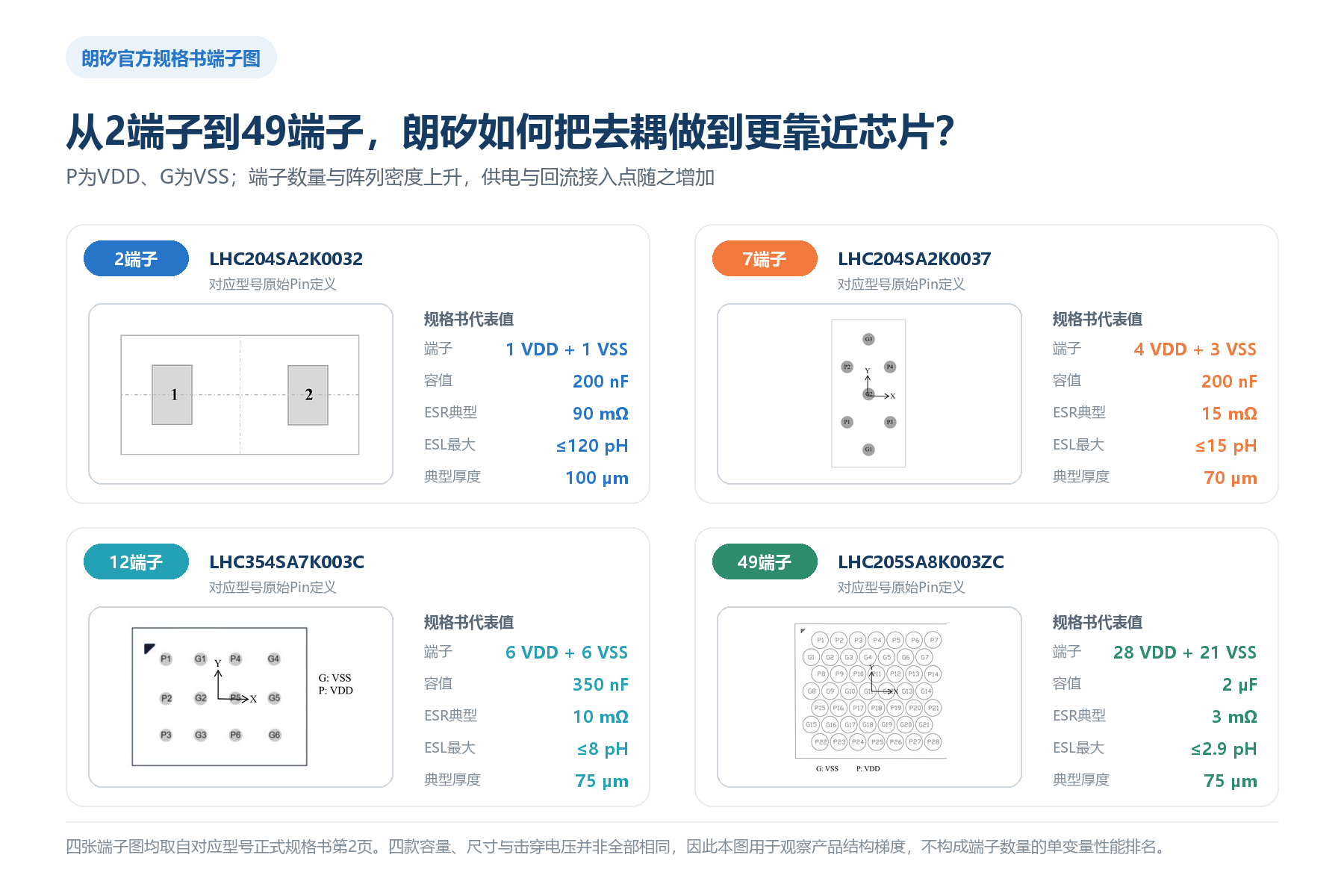This screenshot has height=896, width=1344.
Task: Click the value 4 VDD + 3 VSS
Action: click(1195, 349)
